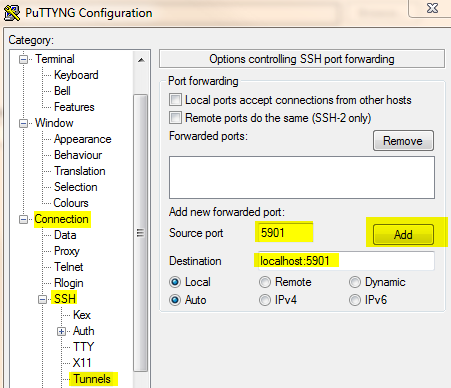Select IPv6 radio button
This screenshot has height=388, width=451.
355,300
